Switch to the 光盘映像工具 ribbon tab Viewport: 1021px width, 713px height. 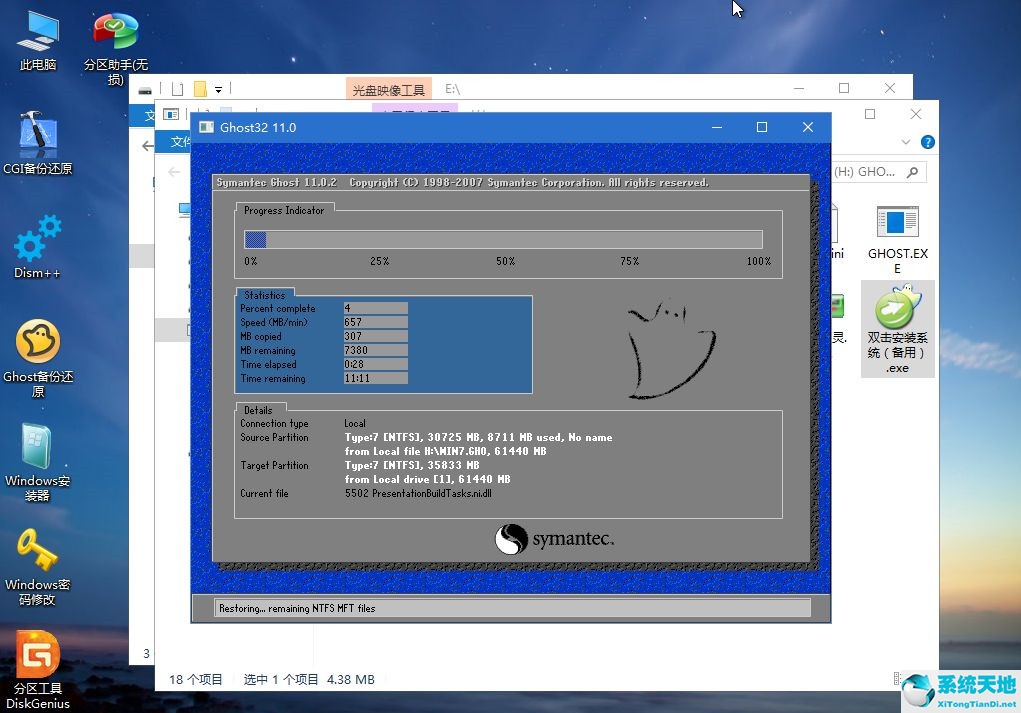pos(390,89)
